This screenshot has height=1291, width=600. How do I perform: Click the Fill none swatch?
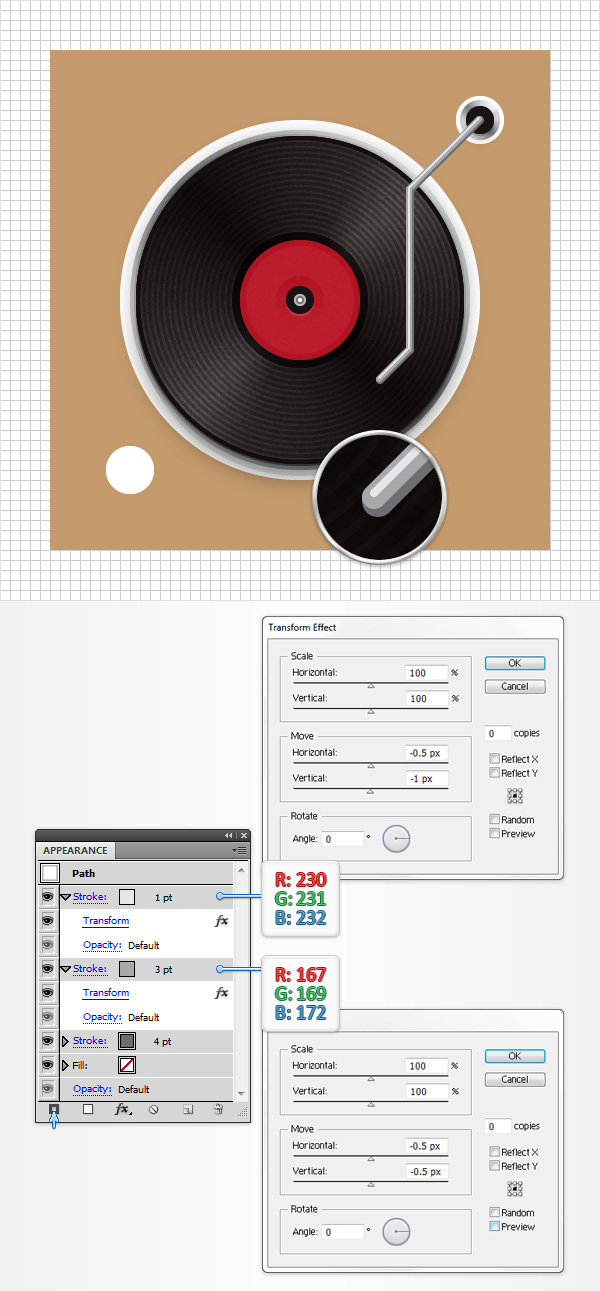[x=127, y=1065]
